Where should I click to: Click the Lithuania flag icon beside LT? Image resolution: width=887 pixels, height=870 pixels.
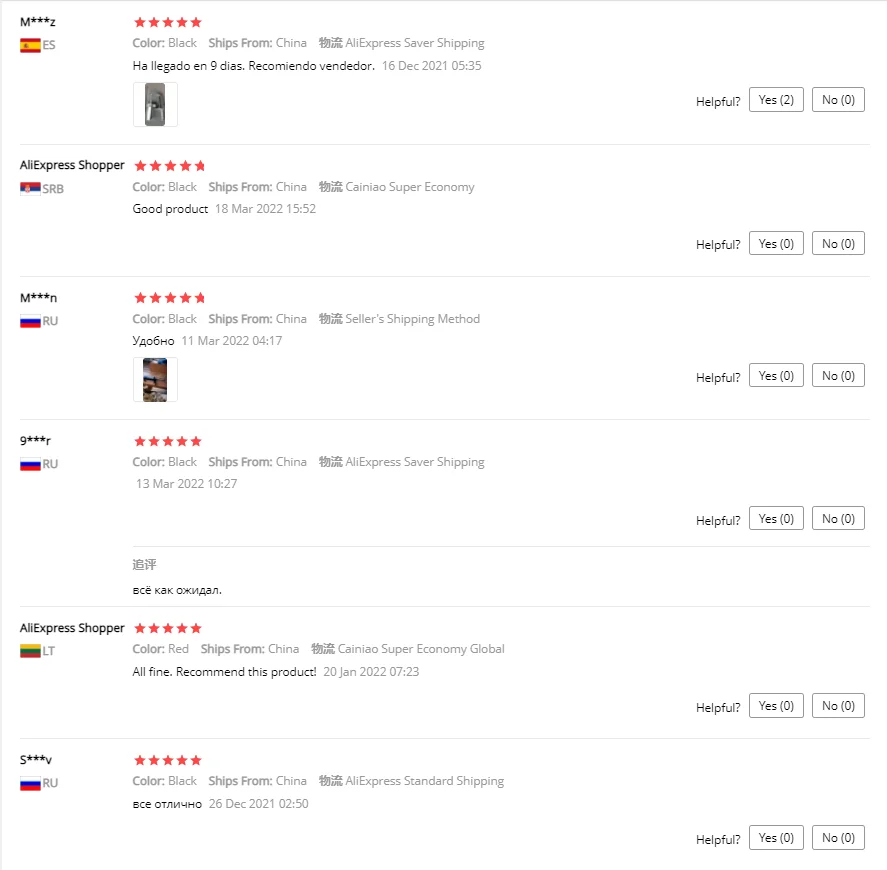pos(30,651)
